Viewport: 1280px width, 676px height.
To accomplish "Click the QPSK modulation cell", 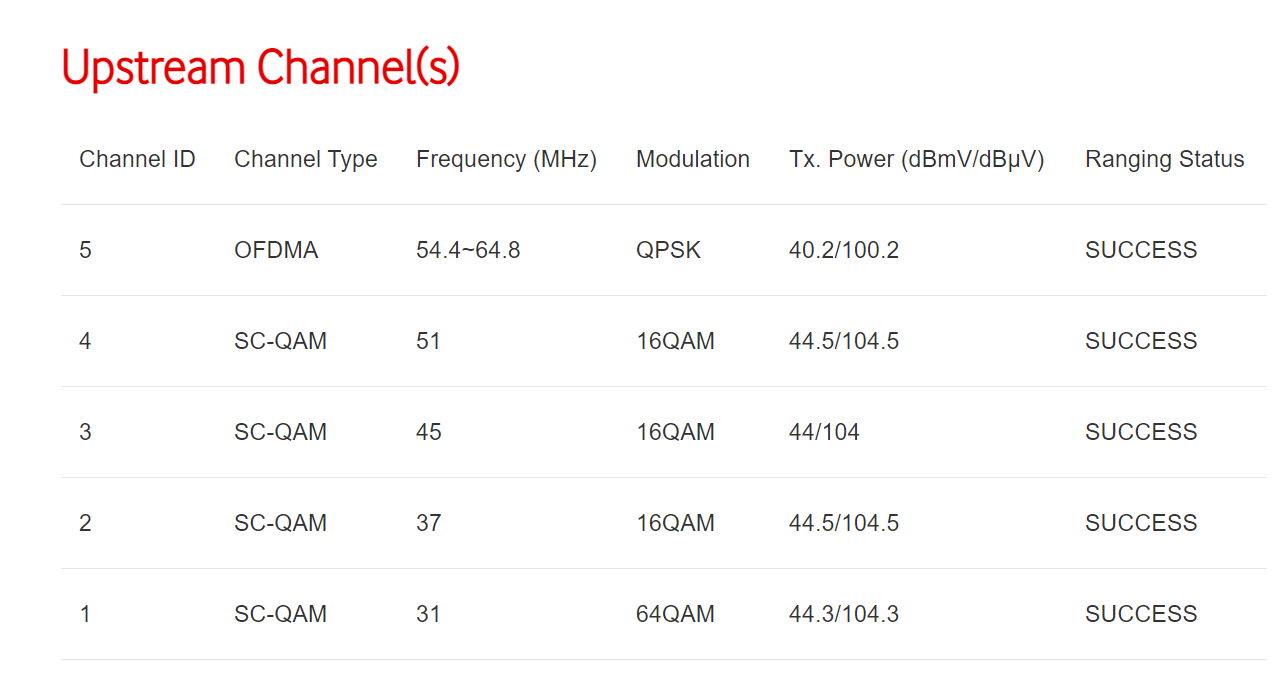I will click(x=668, y=250).
